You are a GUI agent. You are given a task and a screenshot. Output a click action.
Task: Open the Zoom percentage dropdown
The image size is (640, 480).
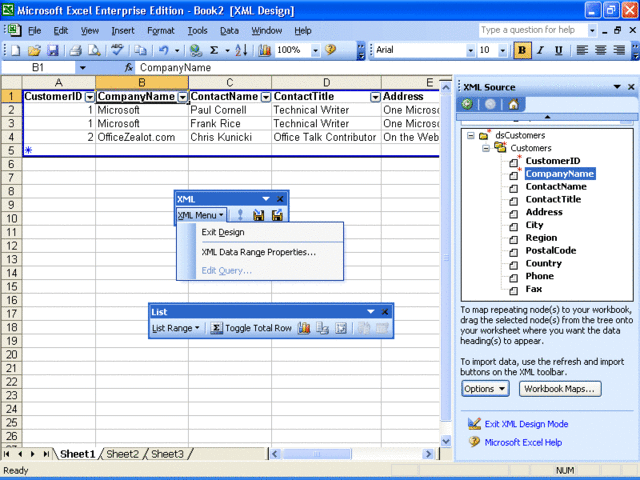point(315,50)
